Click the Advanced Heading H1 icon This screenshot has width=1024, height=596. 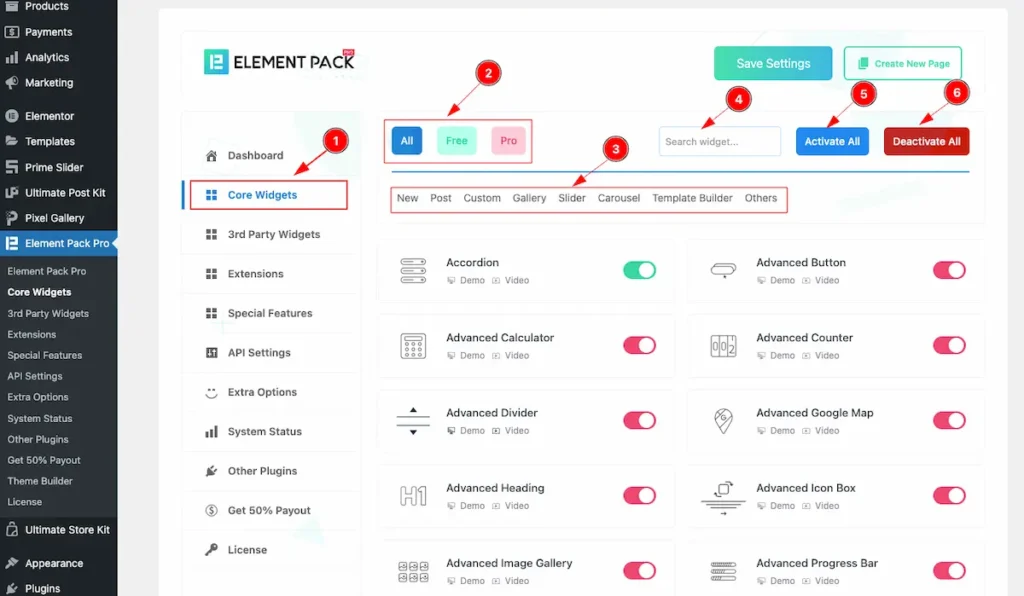pos(413,496)
